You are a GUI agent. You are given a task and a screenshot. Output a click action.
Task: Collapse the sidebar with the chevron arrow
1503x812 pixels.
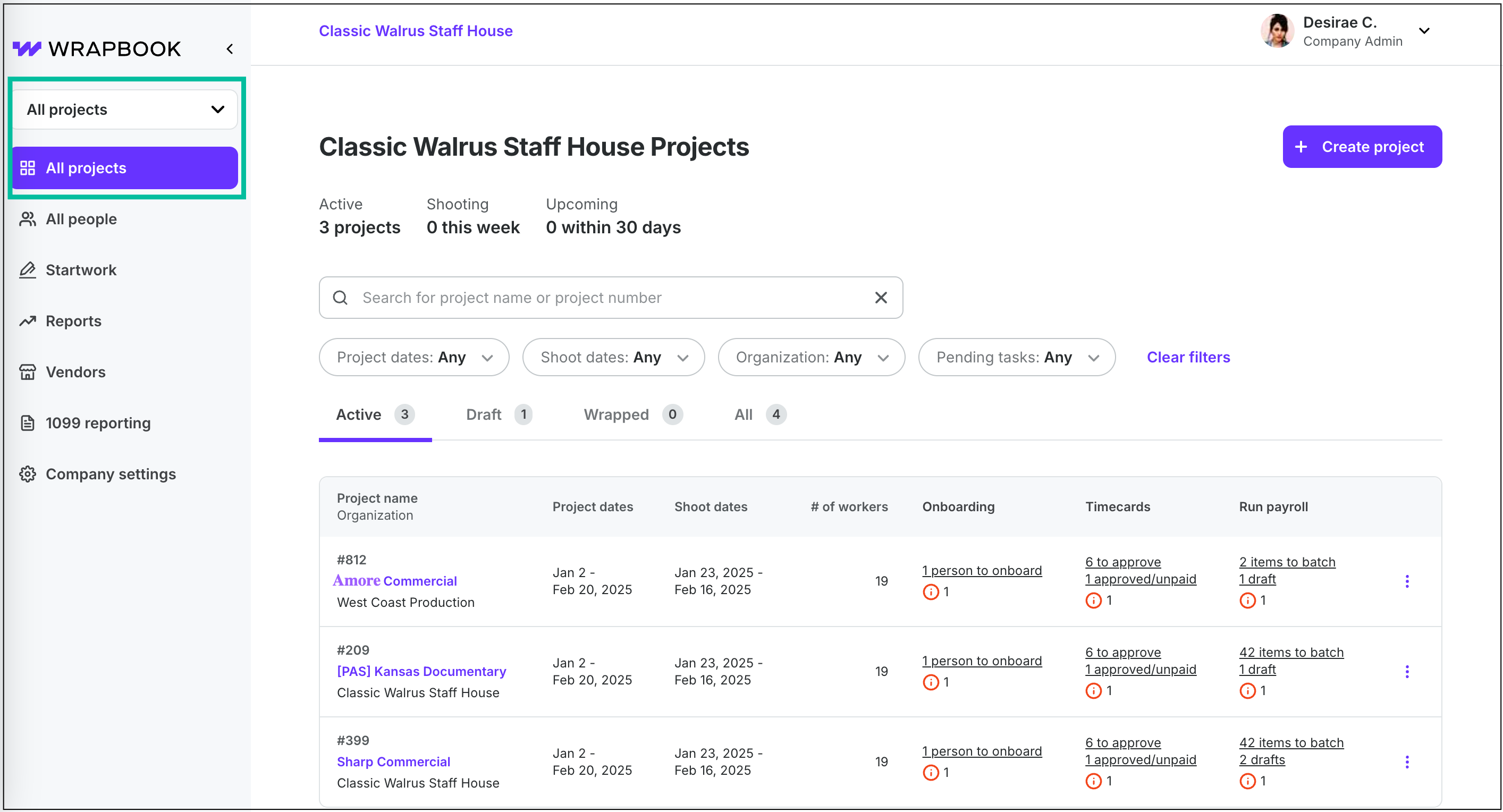tap(230, 49)
